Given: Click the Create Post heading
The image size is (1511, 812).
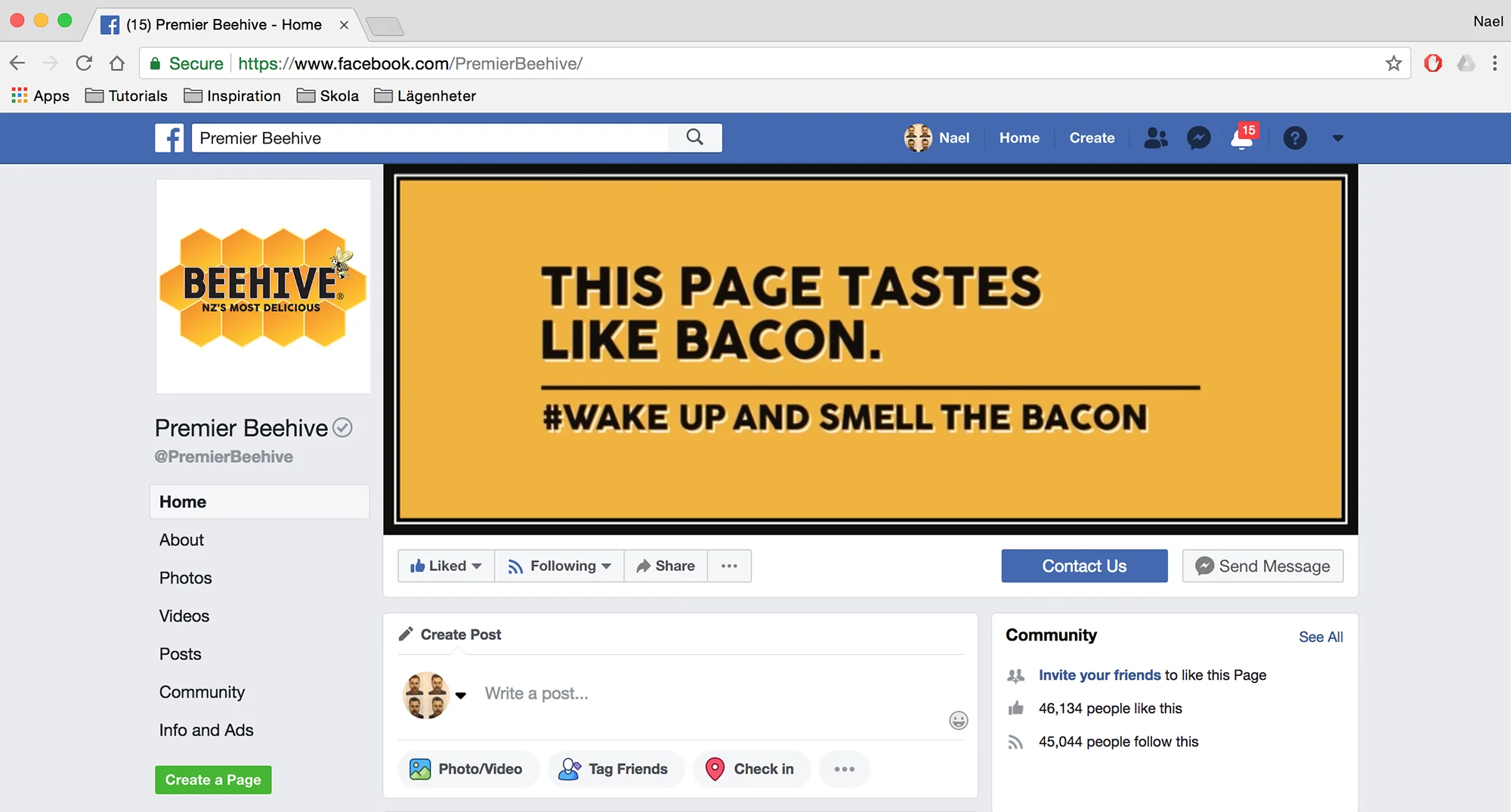Looking at the screenshot, I should click(460, 634).
